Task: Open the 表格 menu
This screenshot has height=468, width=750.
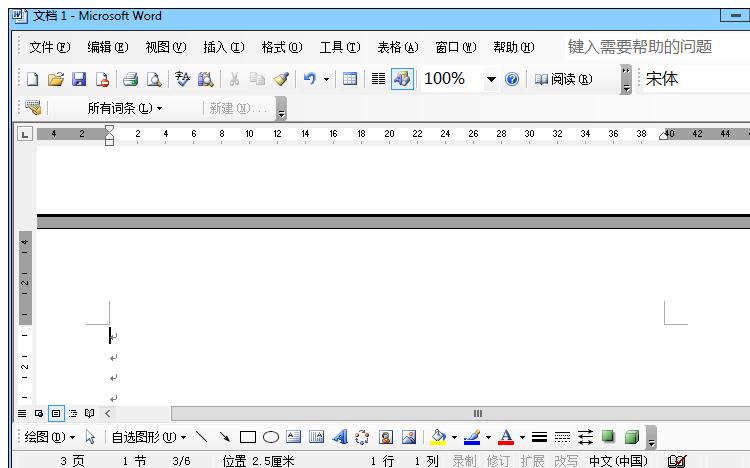Action: (x=397, y=47)
